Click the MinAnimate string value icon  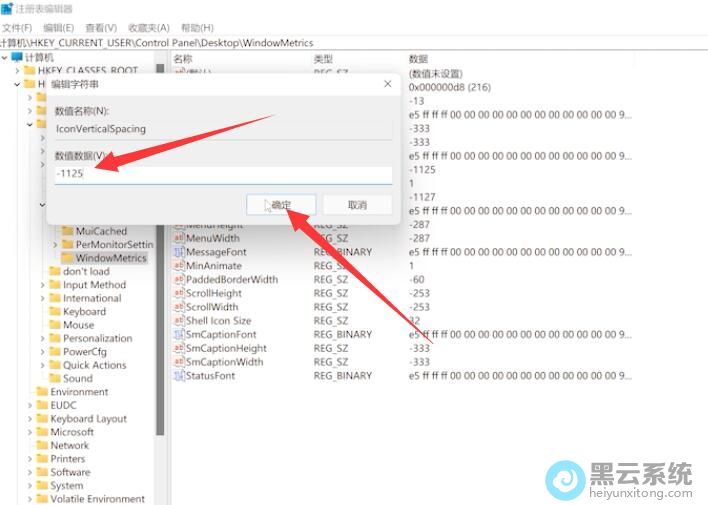click(179, 267)
